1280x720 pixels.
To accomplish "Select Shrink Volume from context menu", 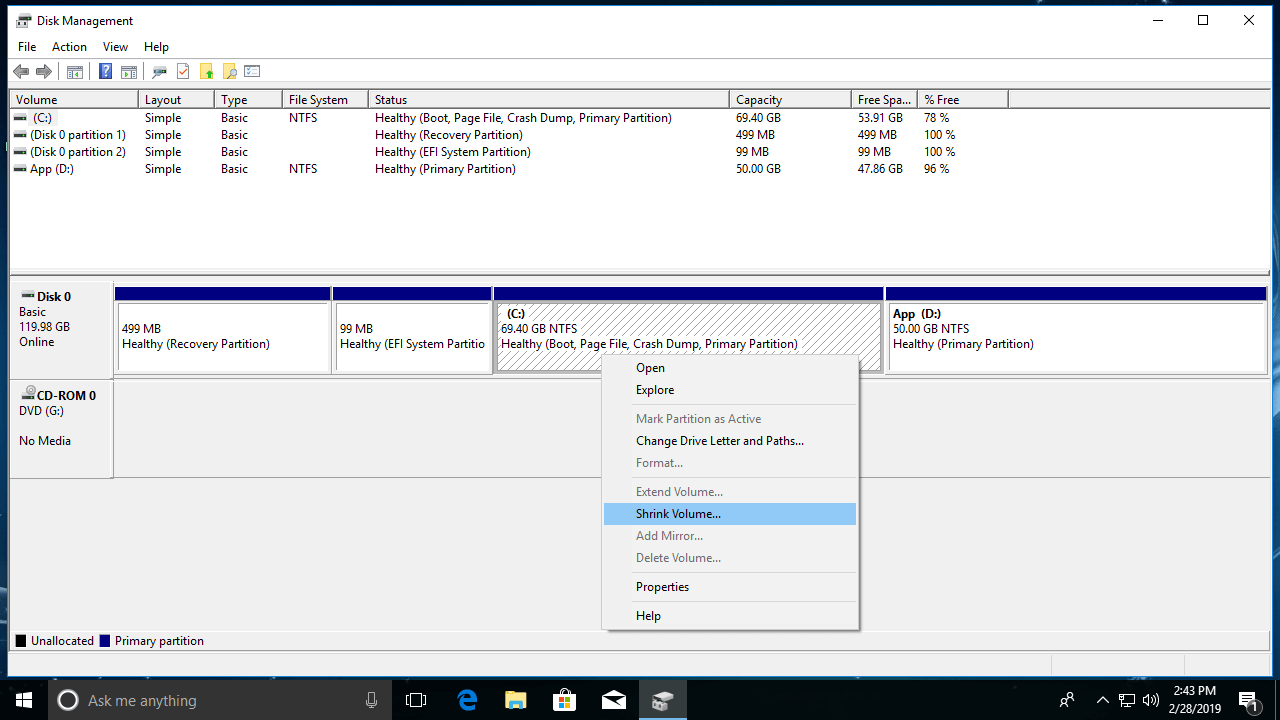I will point(678,513).
